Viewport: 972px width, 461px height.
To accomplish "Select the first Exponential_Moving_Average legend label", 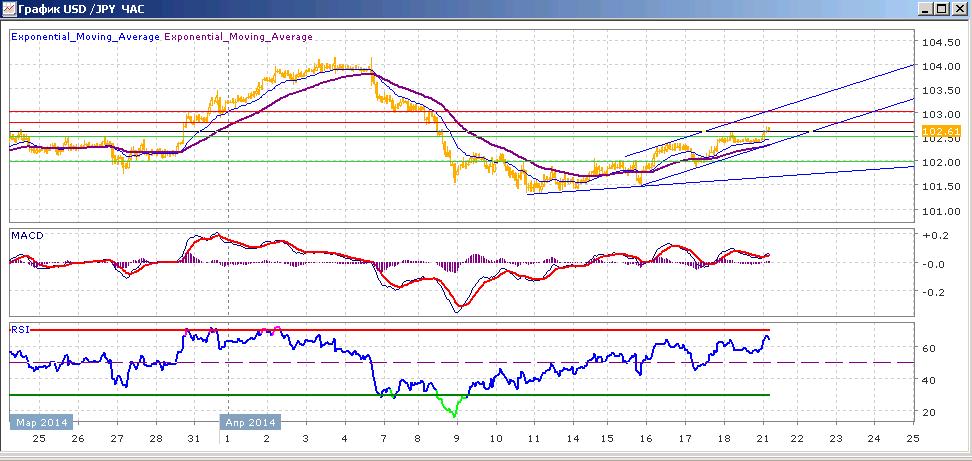I will click(86, 37).
